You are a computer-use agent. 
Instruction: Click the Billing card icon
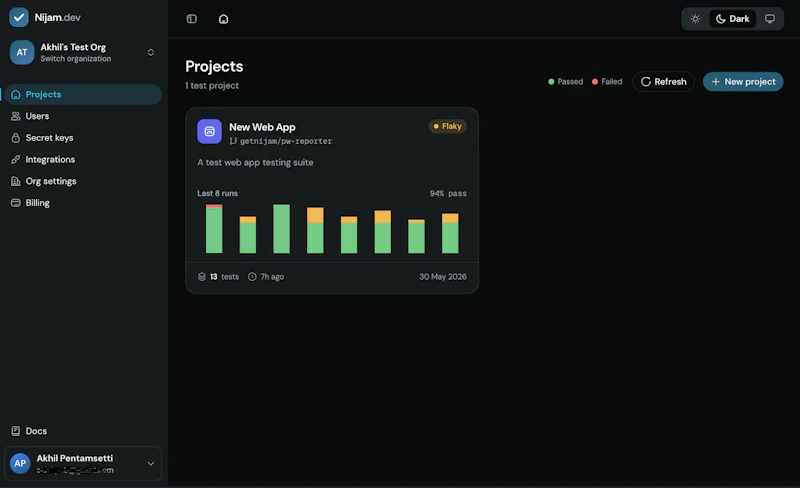tap(16, 203)
